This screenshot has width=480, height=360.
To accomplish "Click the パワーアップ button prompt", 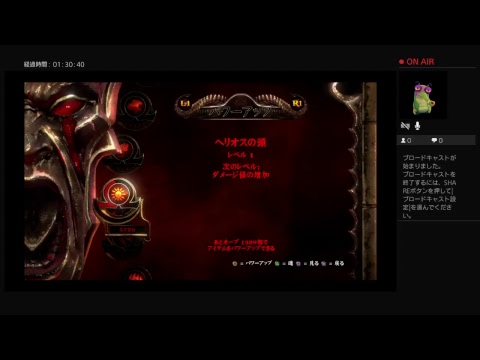I will [x=252, y=263].
